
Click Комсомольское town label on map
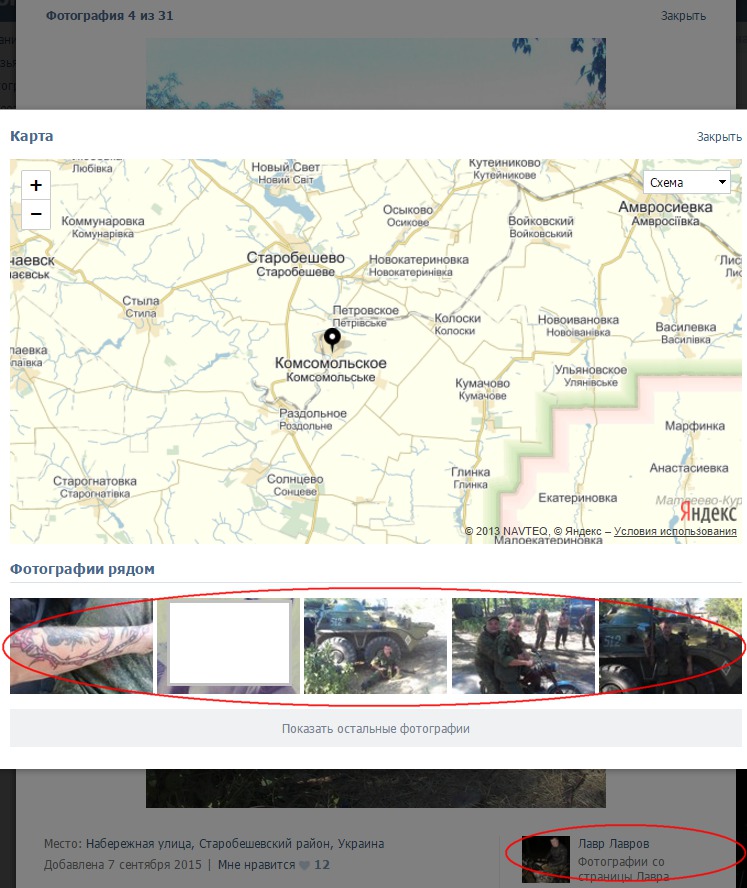(330, 365)
